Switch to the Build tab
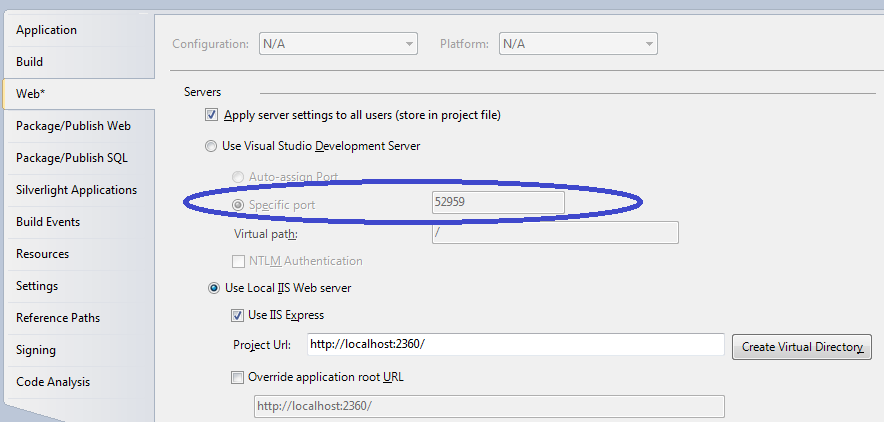The width and height of the screenshot is (884, 422). (29, 62)
